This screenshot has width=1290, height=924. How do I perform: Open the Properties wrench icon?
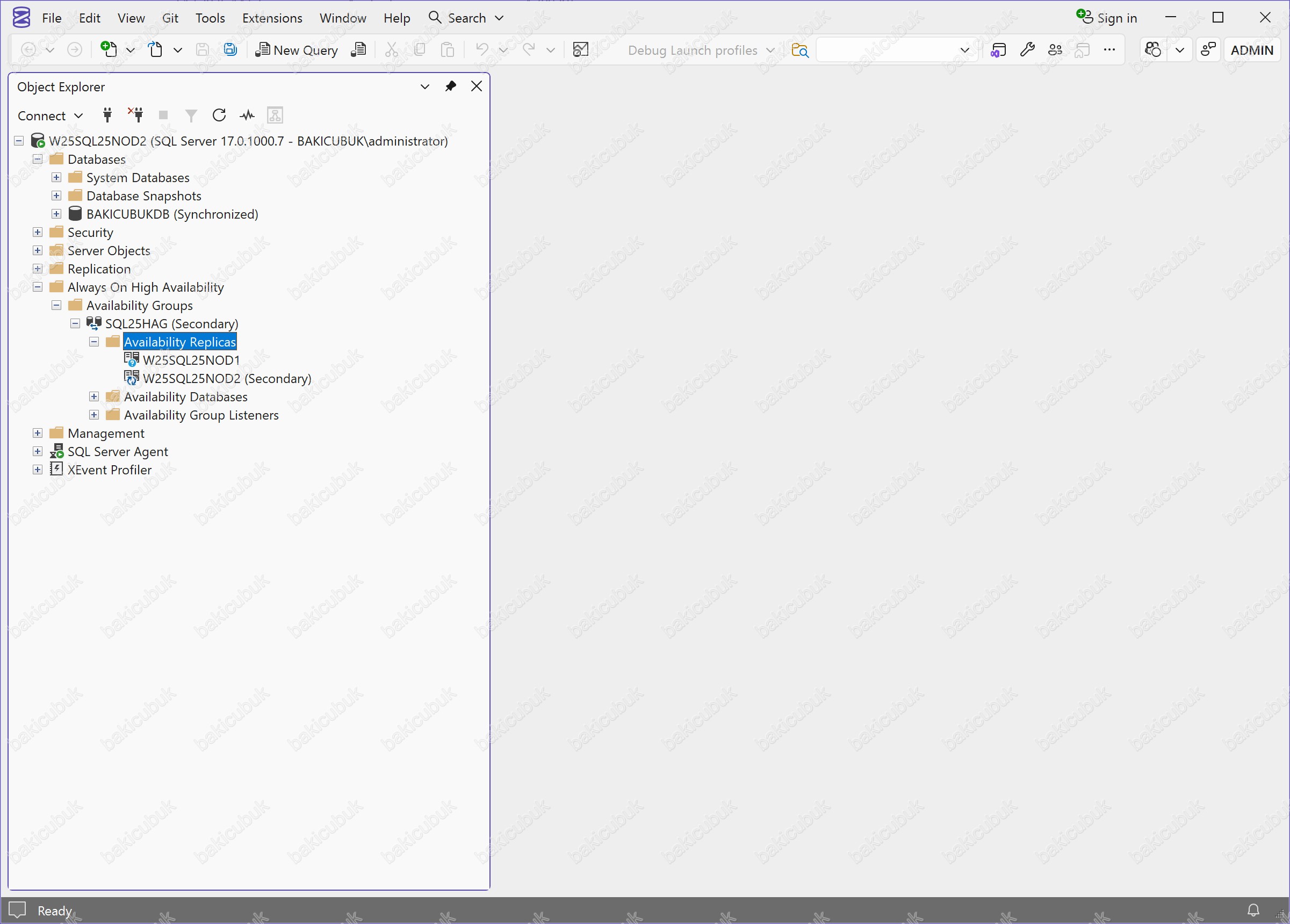point(1027,50)
